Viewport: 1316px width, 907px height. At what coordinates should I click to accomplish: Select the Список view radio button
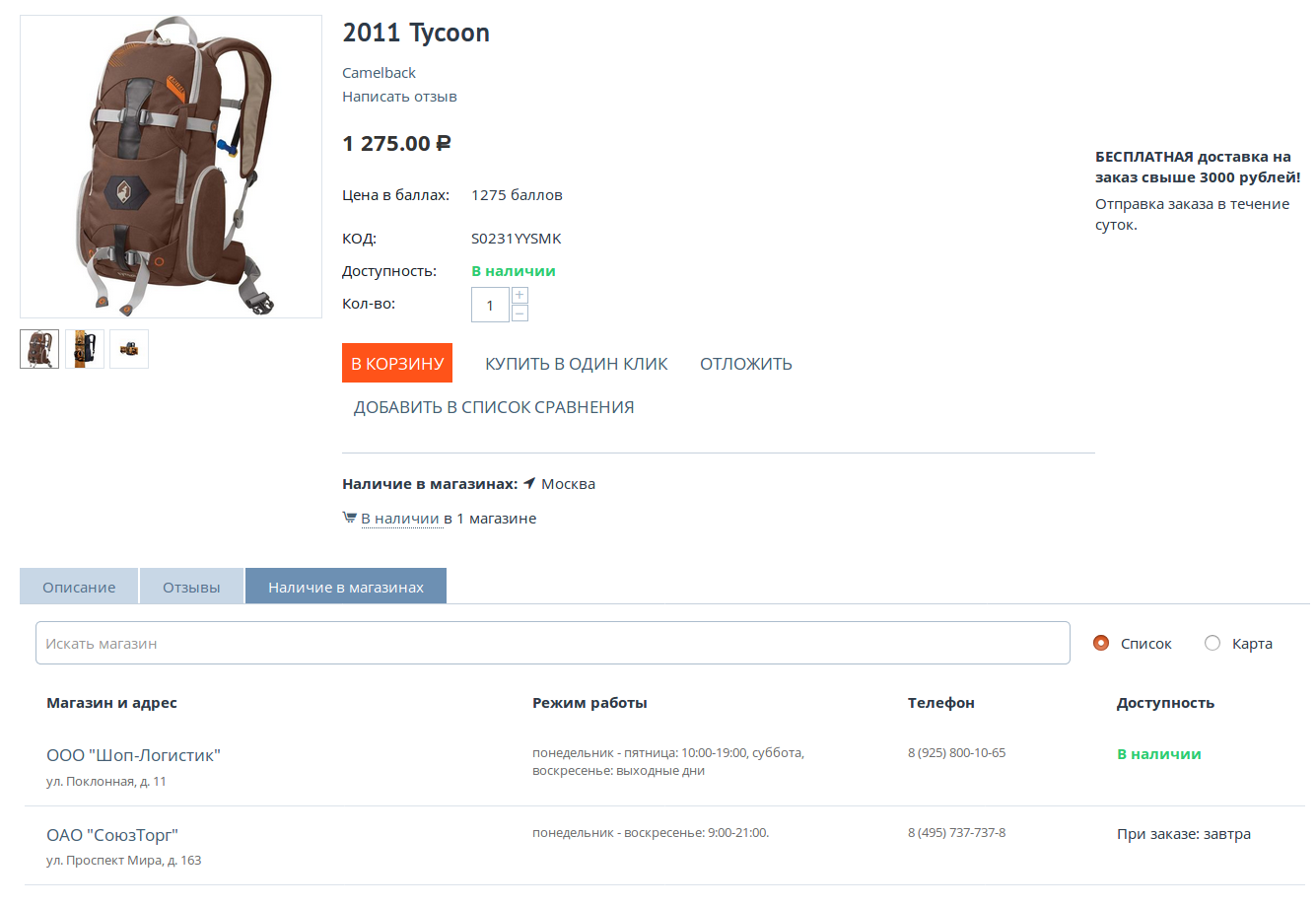tap(1101, 643)
